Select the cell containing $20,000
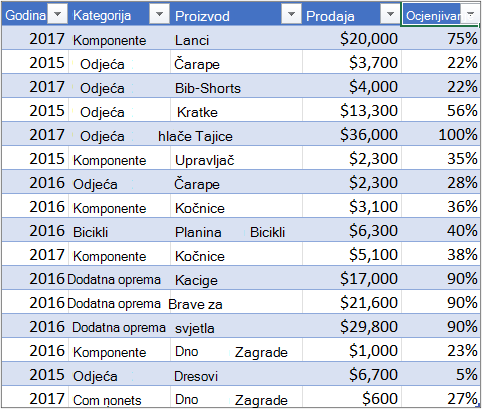This screenshot has width=482, height=409. point(352,38)
